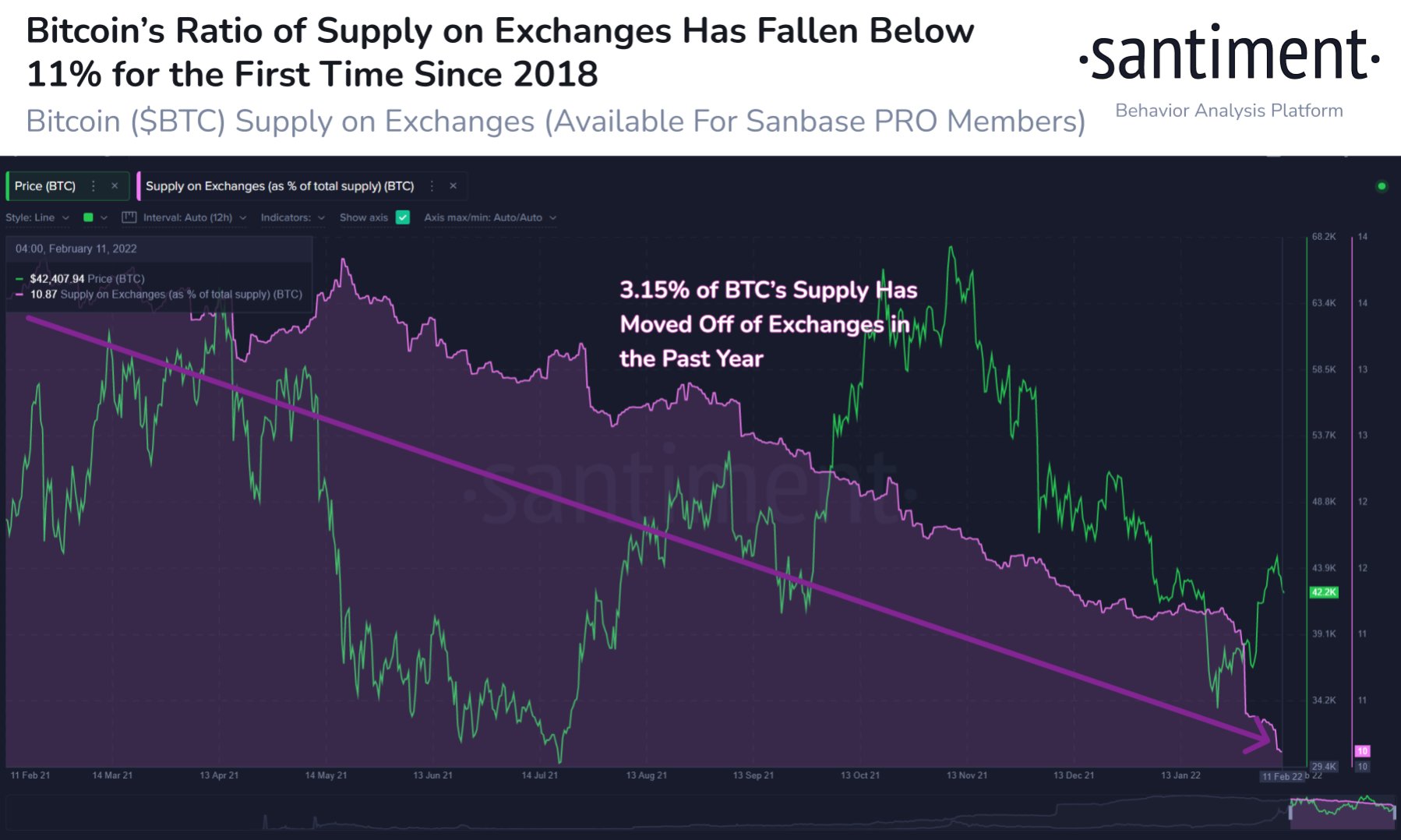
Task: Open the Price (BTC) kebab options menu
Action: pyautogui.click(x=93, y=185)
